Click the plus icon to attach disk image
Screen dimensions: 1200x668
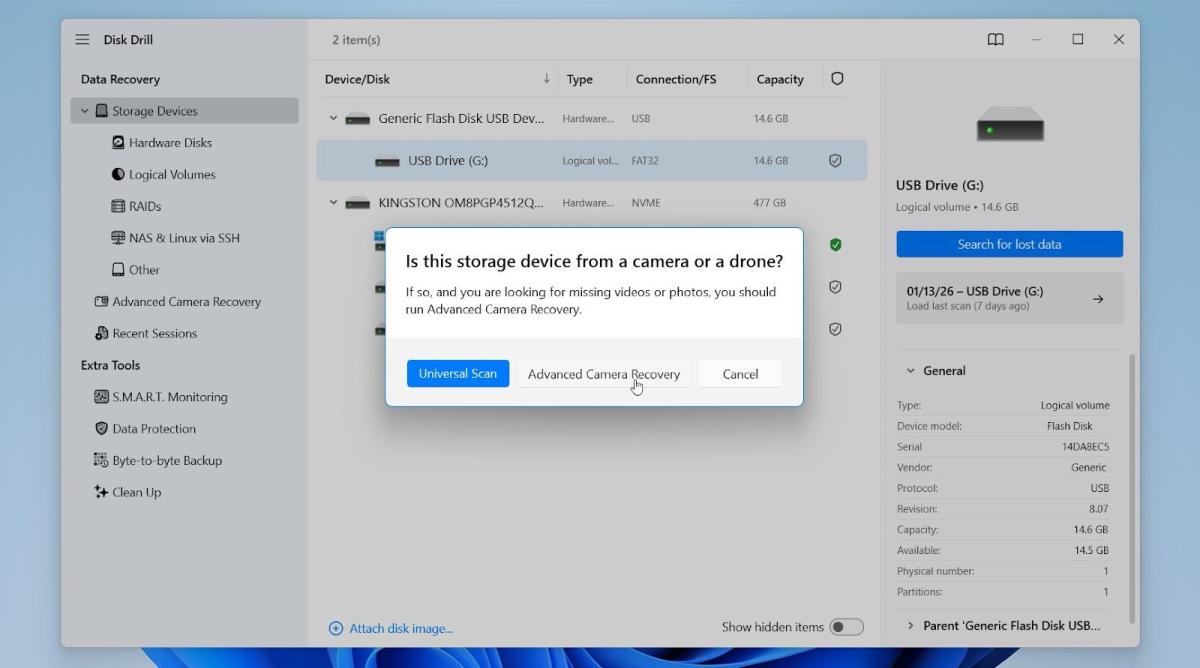point(336,628)
